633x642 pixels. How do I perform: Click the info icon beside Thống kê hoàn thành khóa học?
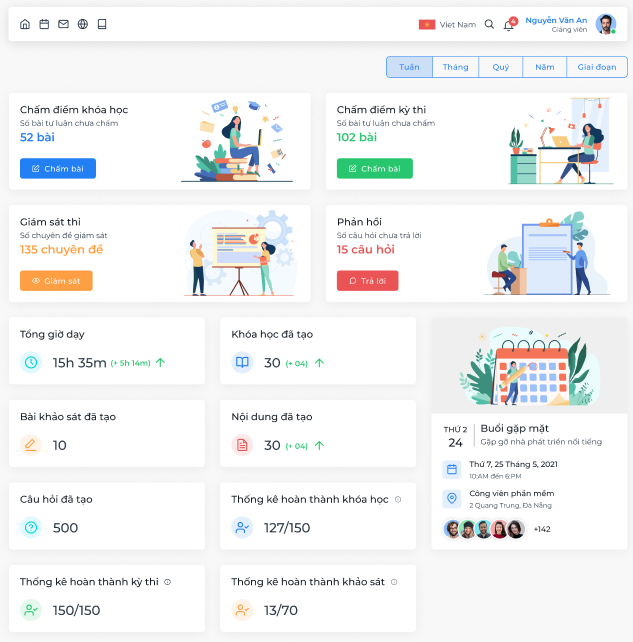pos(398,499)
